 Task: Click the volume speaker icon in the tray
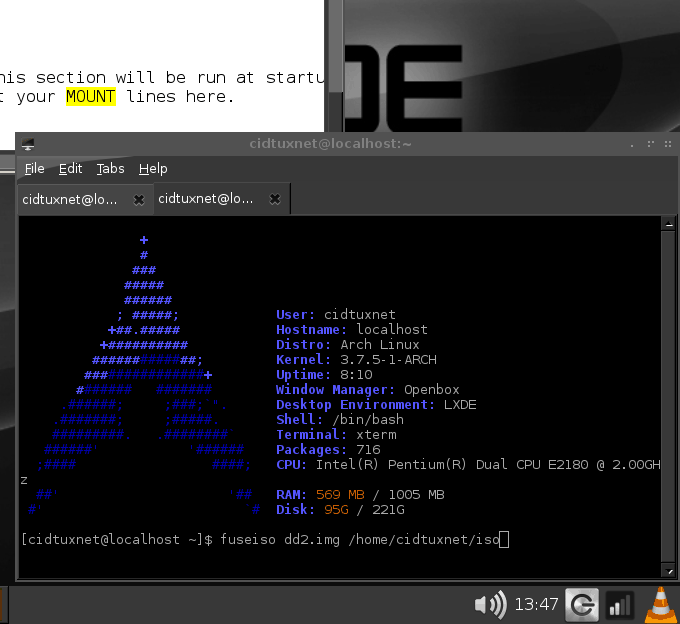[x=490, y=604]
